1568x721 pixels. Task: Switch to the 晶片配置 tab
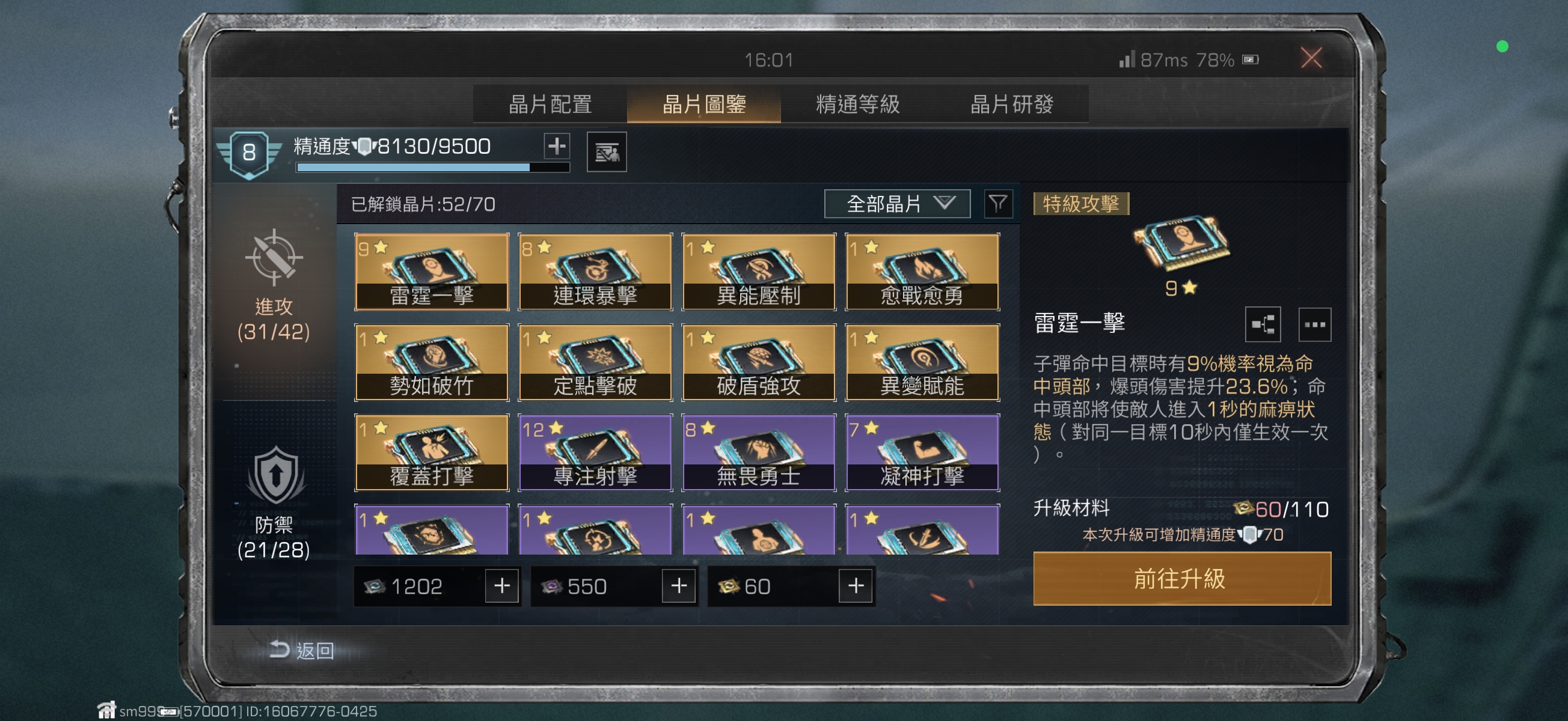(550, 104)
